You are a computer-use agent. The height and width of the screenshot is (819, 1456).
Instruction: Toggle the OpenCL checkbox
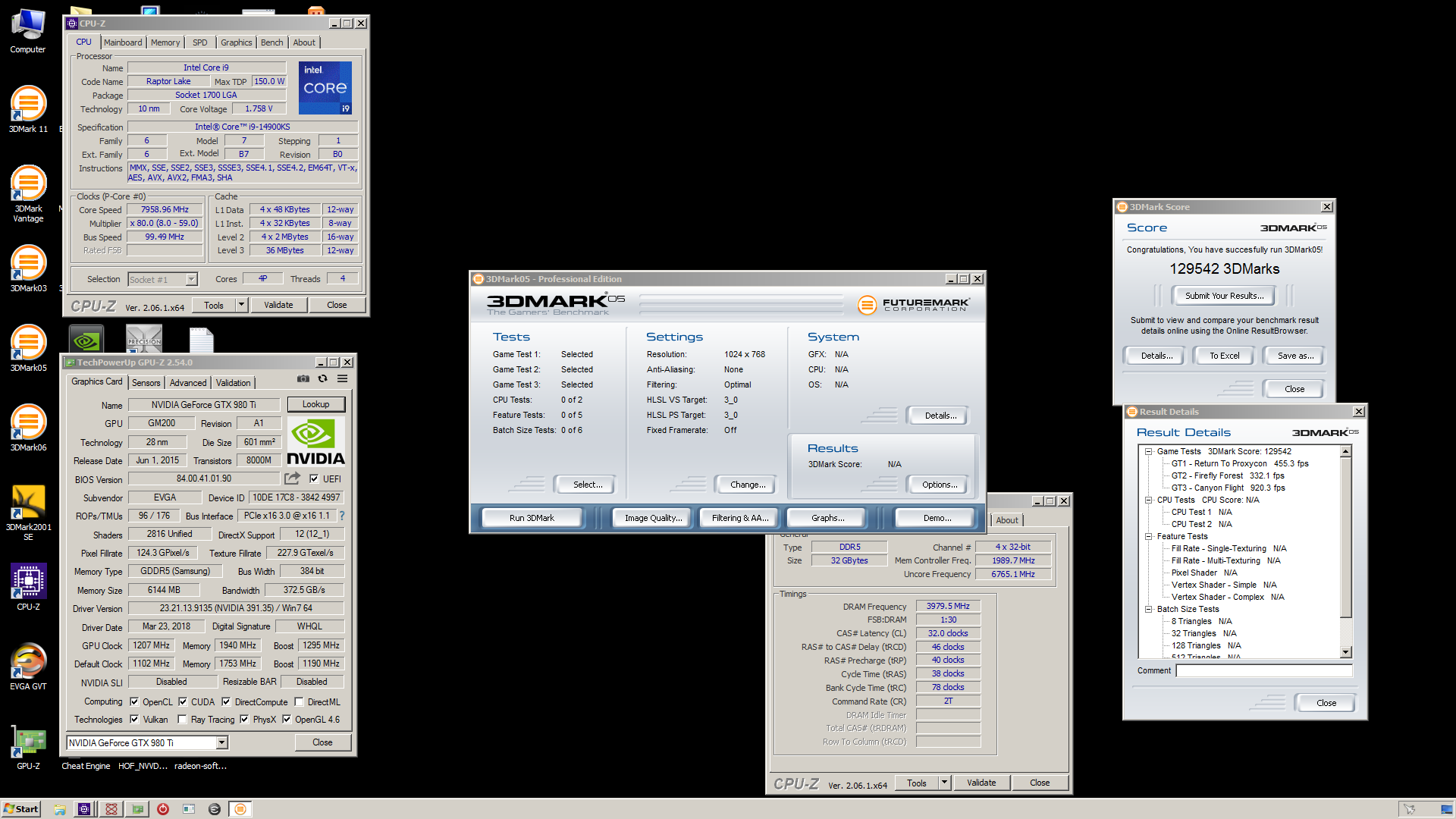pyautogui.click(x=134, y=701)
